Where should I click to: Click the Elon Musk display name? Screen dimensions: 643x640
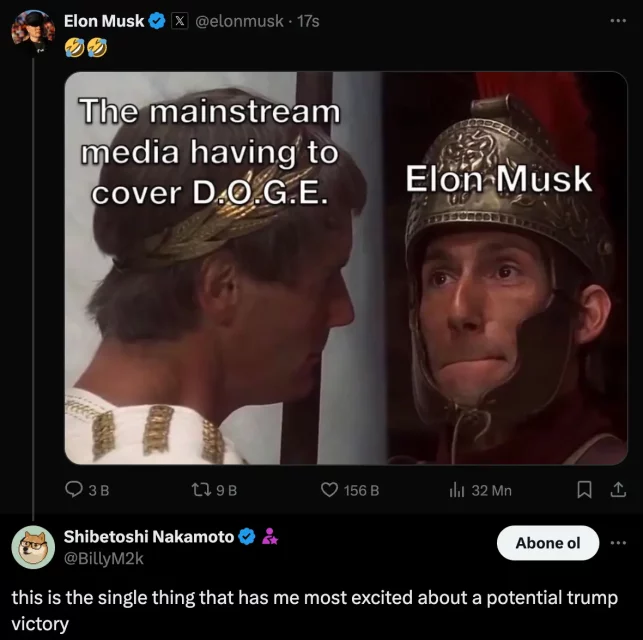click(104, 20)
